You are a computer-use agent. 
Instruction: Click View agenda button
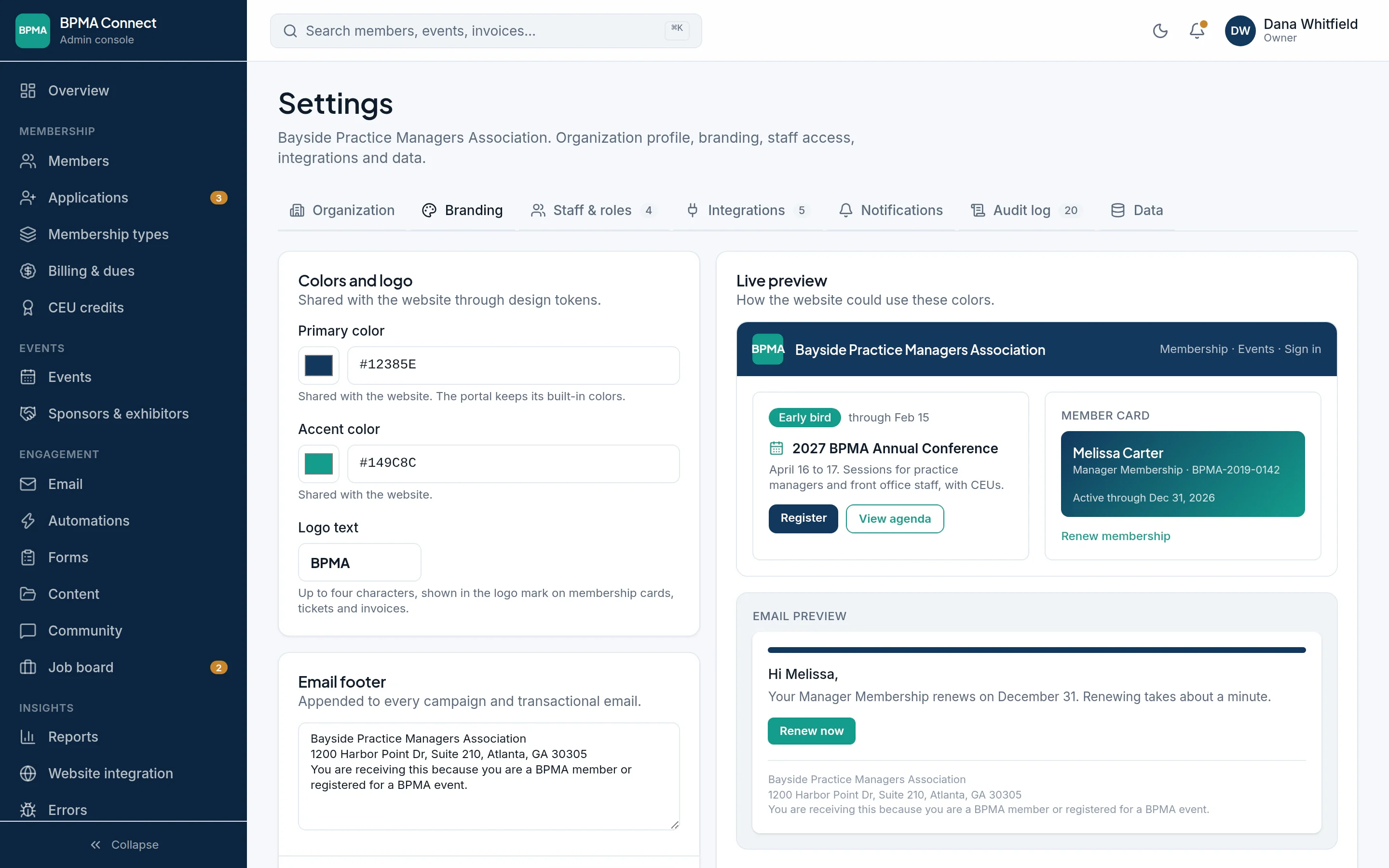[x=895, y=518]
